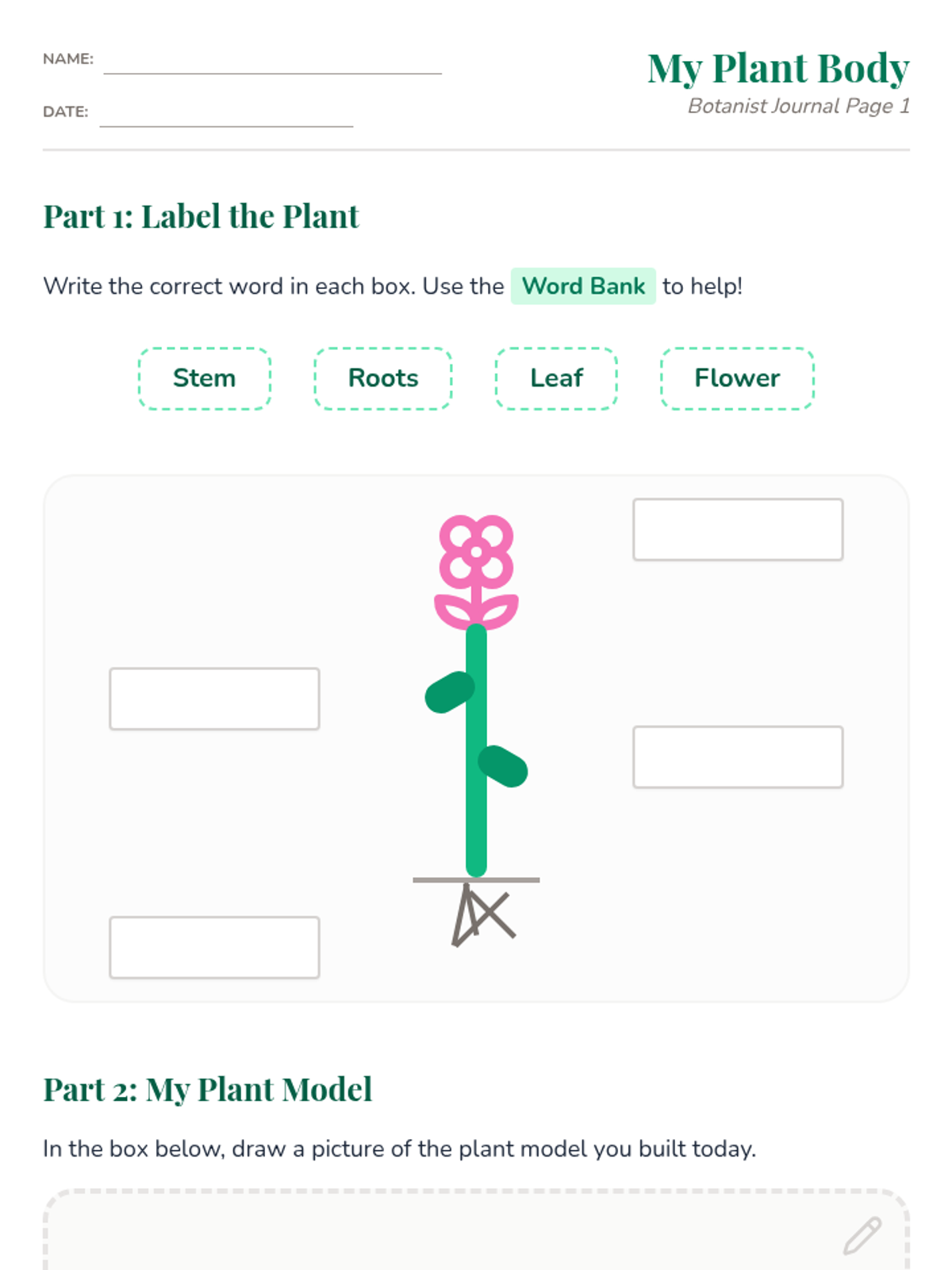
Task: Click the green stem of the plant
Action: 476,750
